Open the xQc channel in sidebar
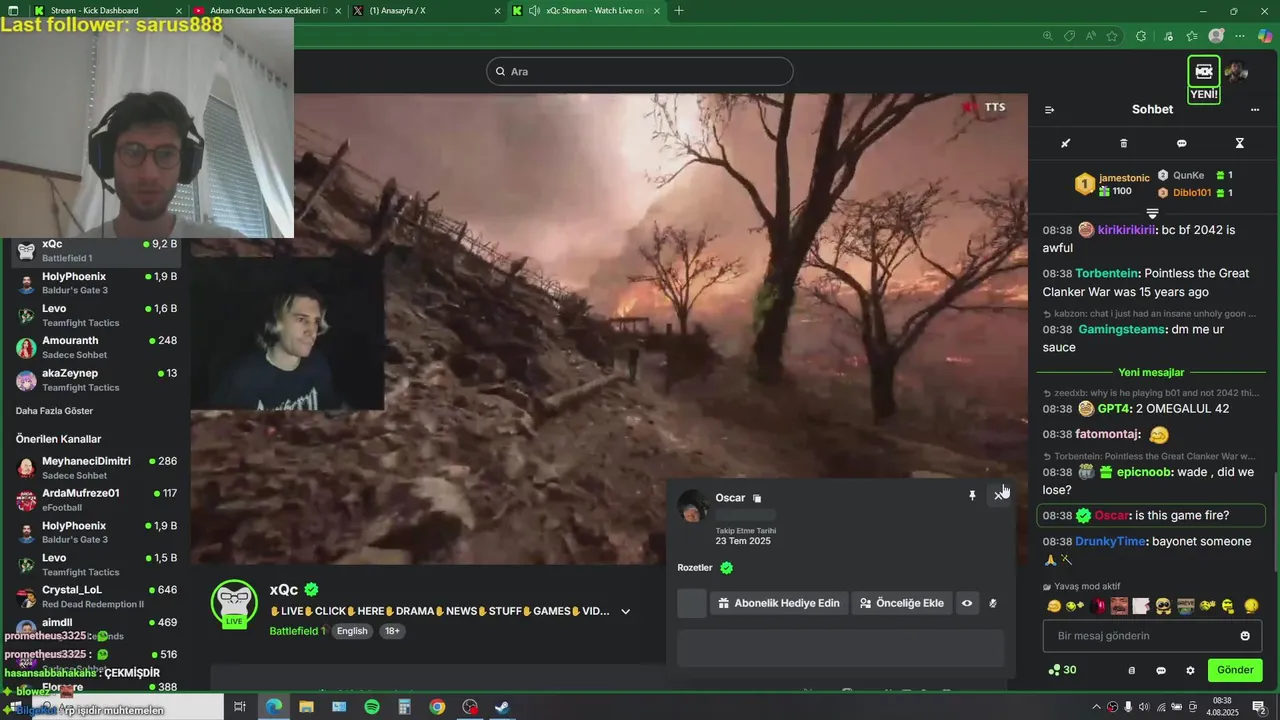The height and width of the screenshot is (720, 1280). (97, 251)
